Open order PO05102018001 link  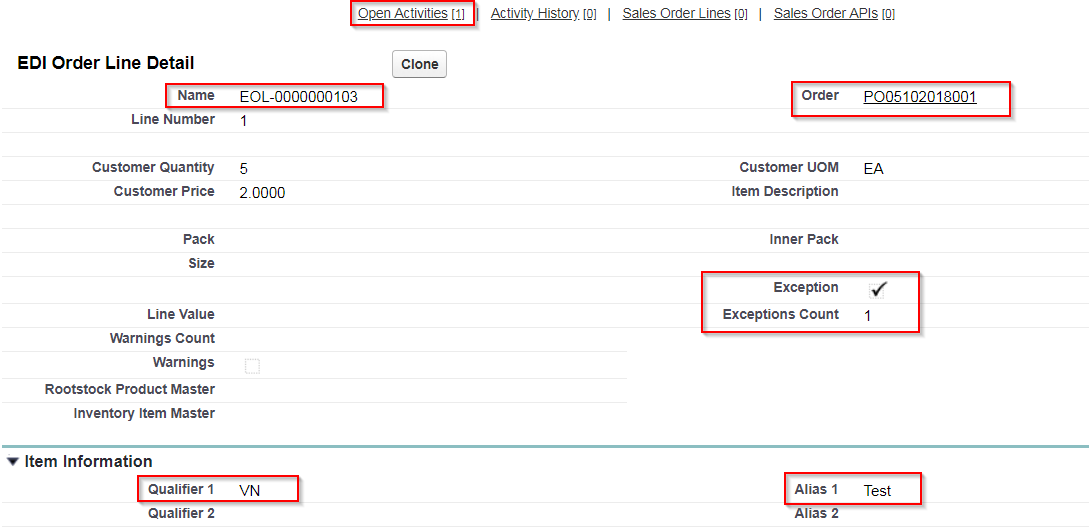pos(920,97)
